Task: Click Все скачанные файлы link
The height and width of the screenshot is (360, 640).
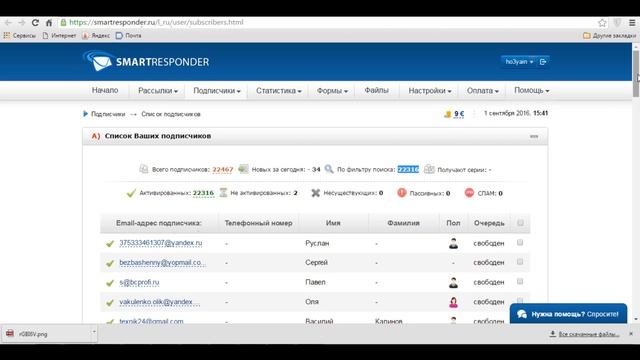Action: (x=589, y=334)
